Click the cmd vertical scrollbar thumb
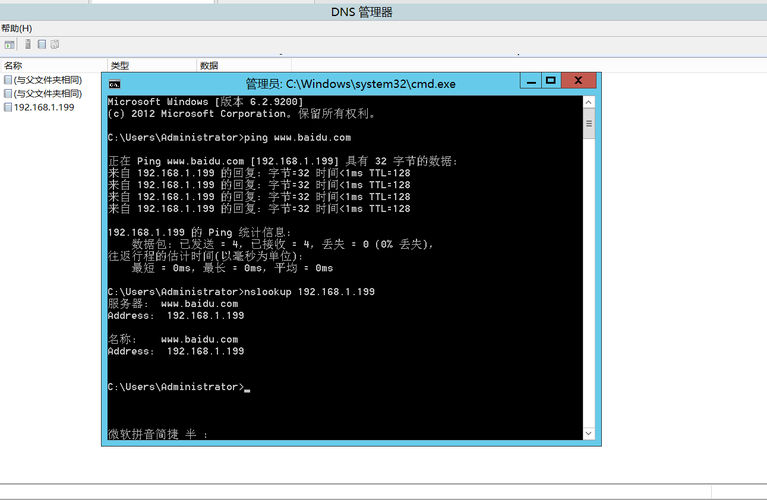767x500 pixels. pyautogui.click(x=589, y=123)
